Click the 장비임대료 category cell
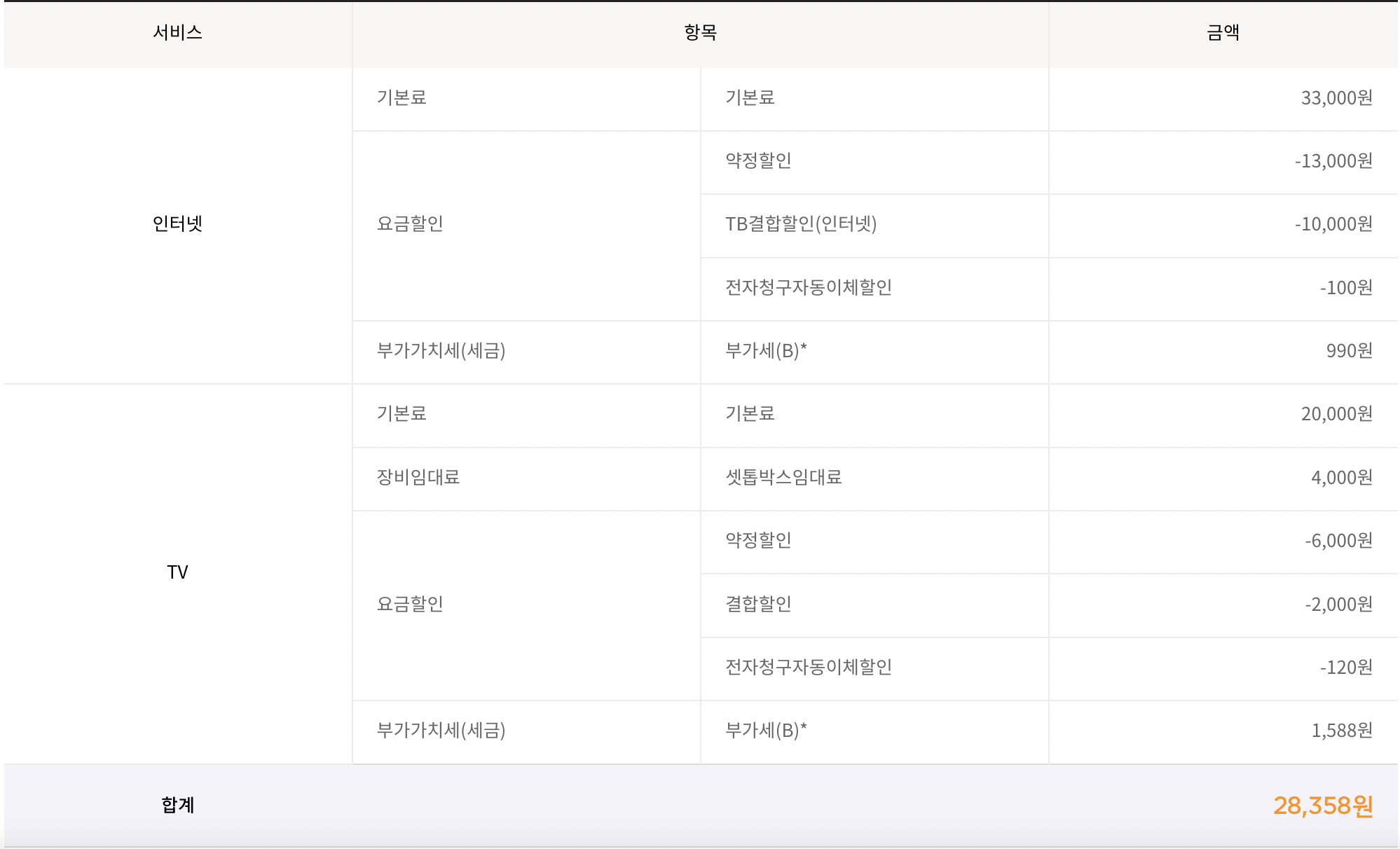 (418, 477)
